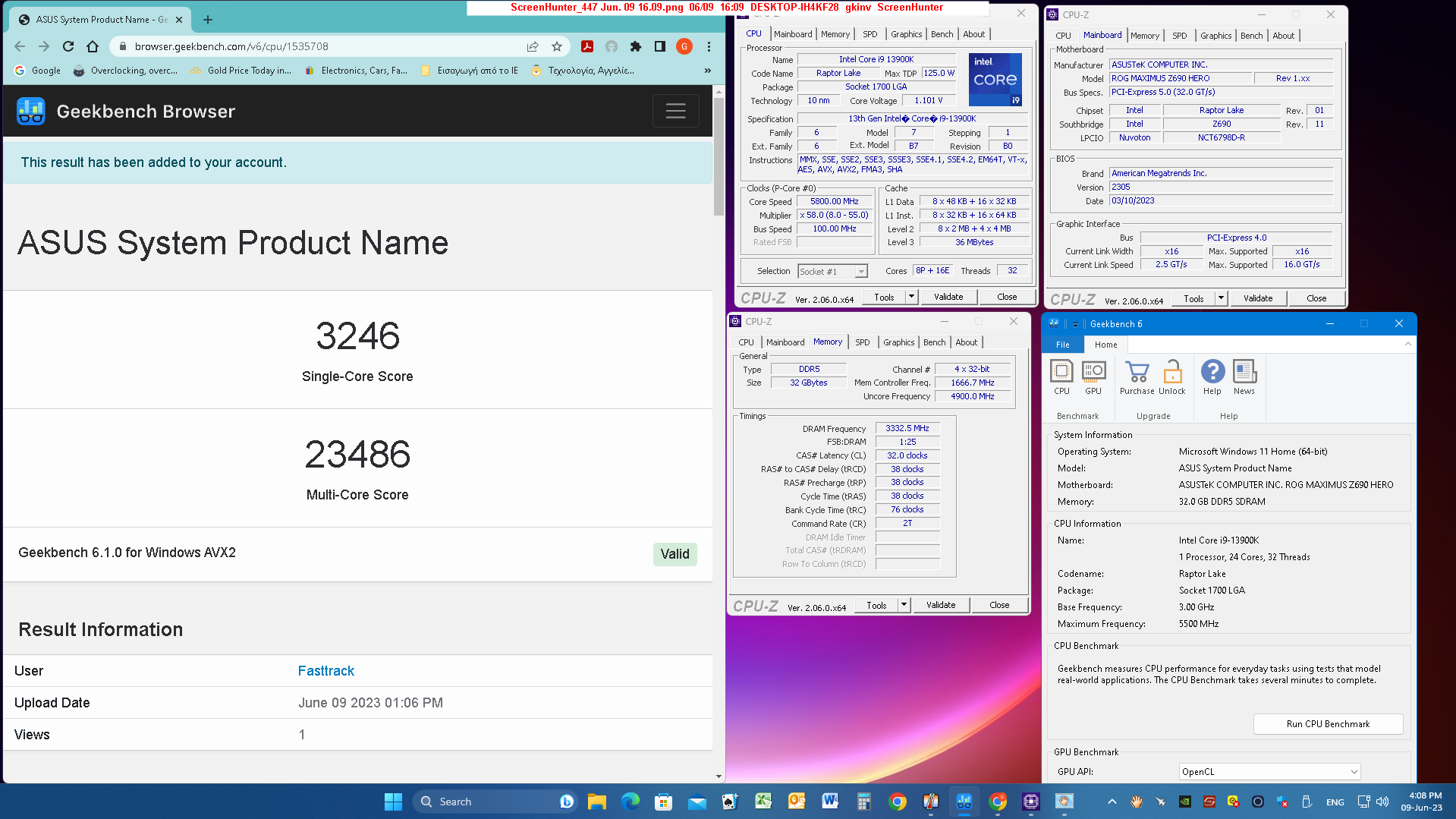Expand Tools dropdown arrow in CPU-Z Memory window
Screen dimensions: 1456x819
tap(904, 605)
